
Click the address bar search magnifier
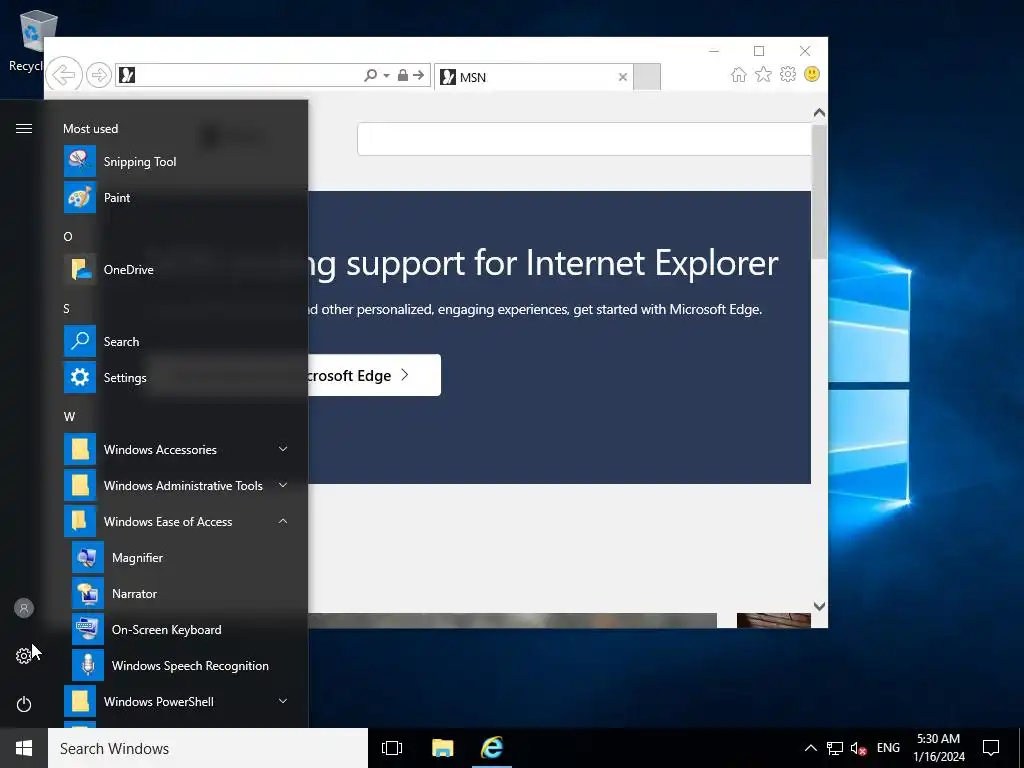370,76
